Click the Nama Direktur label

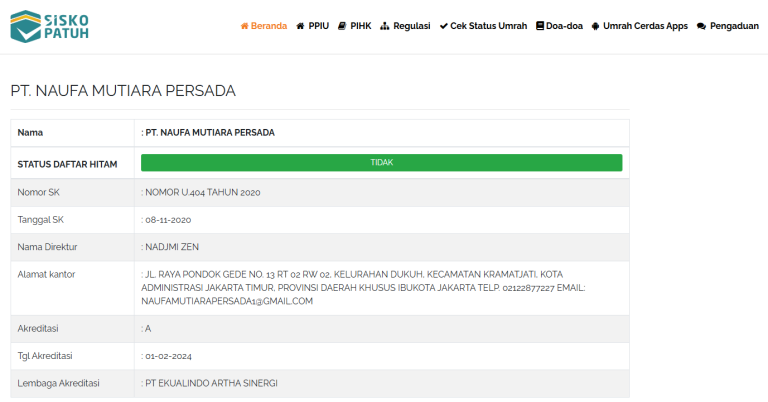pyautogui.click(x=48, y=247)
